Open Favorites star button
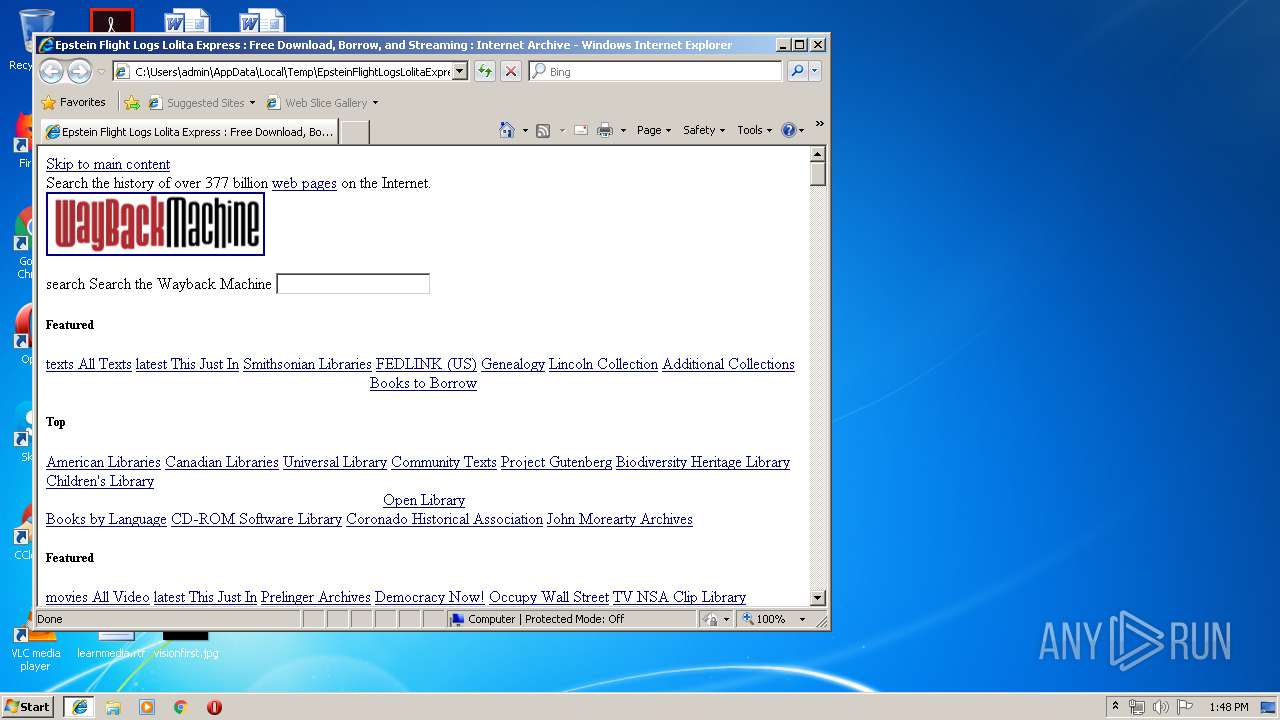The height and width of the screenshot is (720, 1280). pyautogui.click(x=73, y=102)
